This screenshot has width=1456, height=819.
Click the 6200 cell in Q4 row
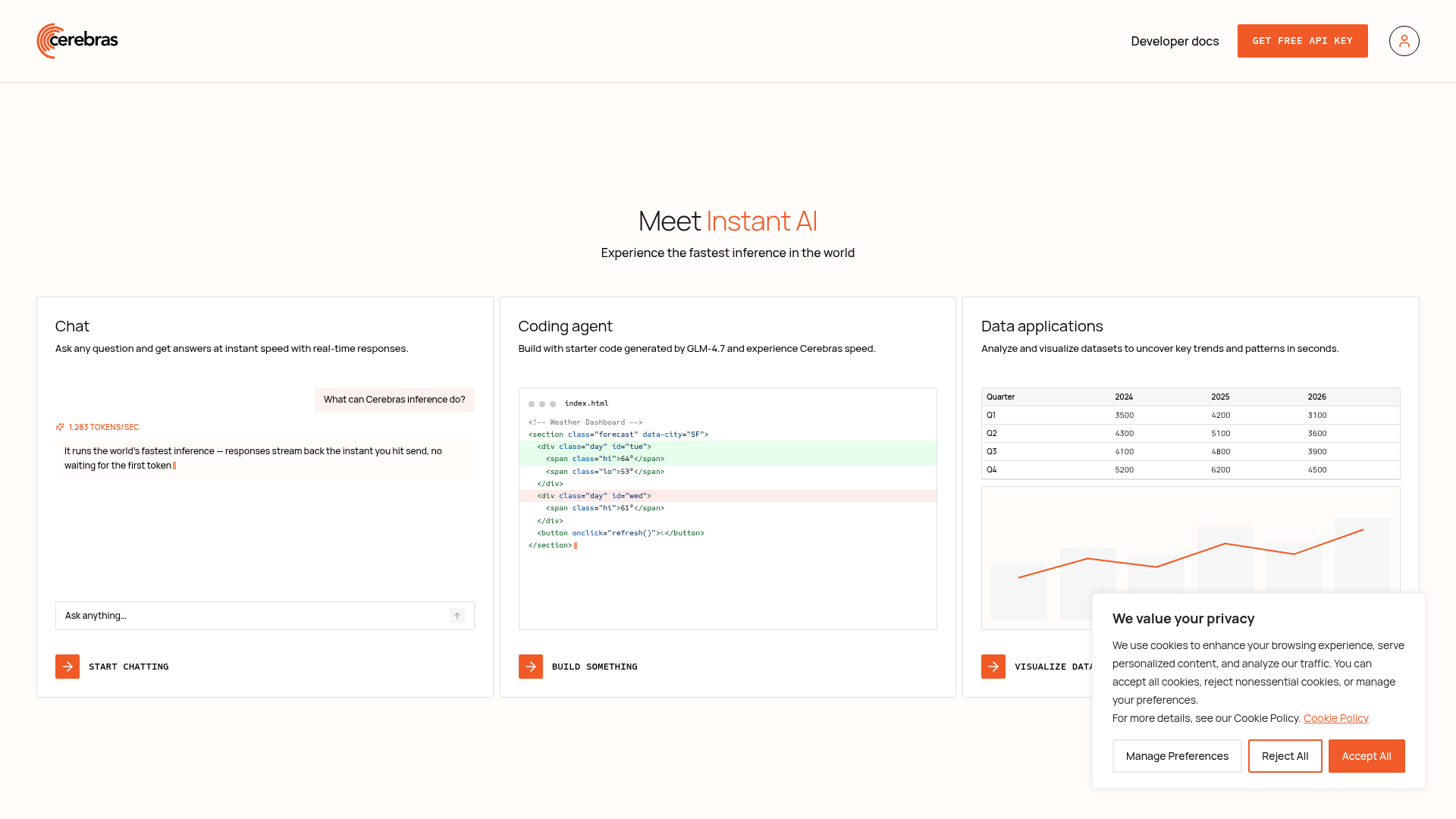click(1220, 469)
